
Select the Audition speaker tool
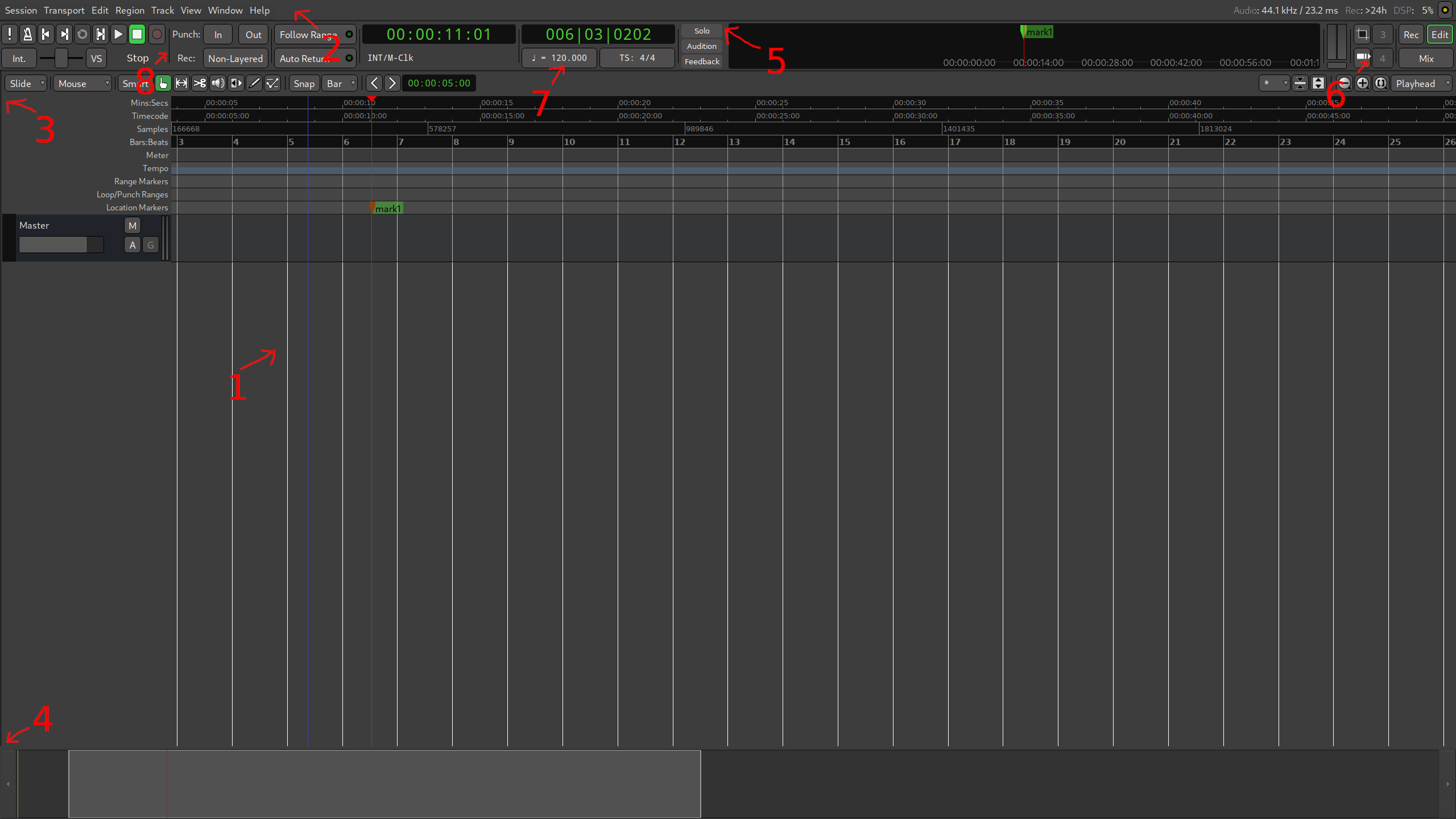(x=218, y=84)
